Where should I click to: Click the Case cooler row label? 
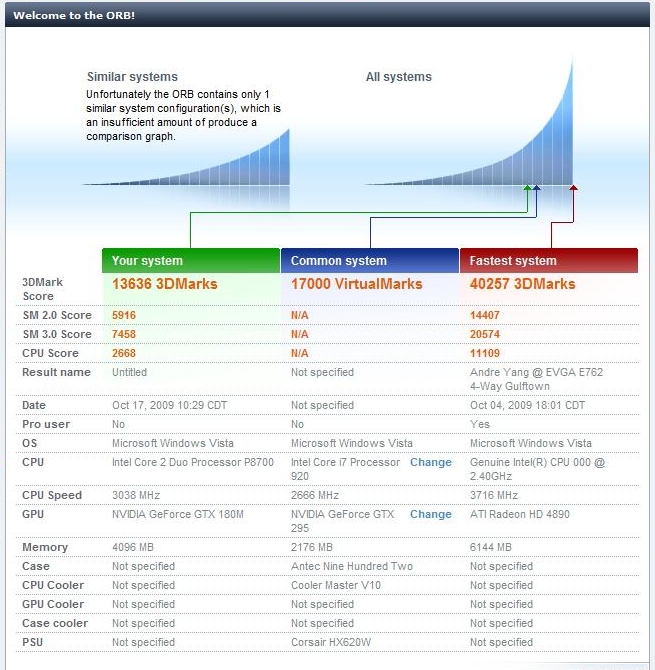click(55, 623)
